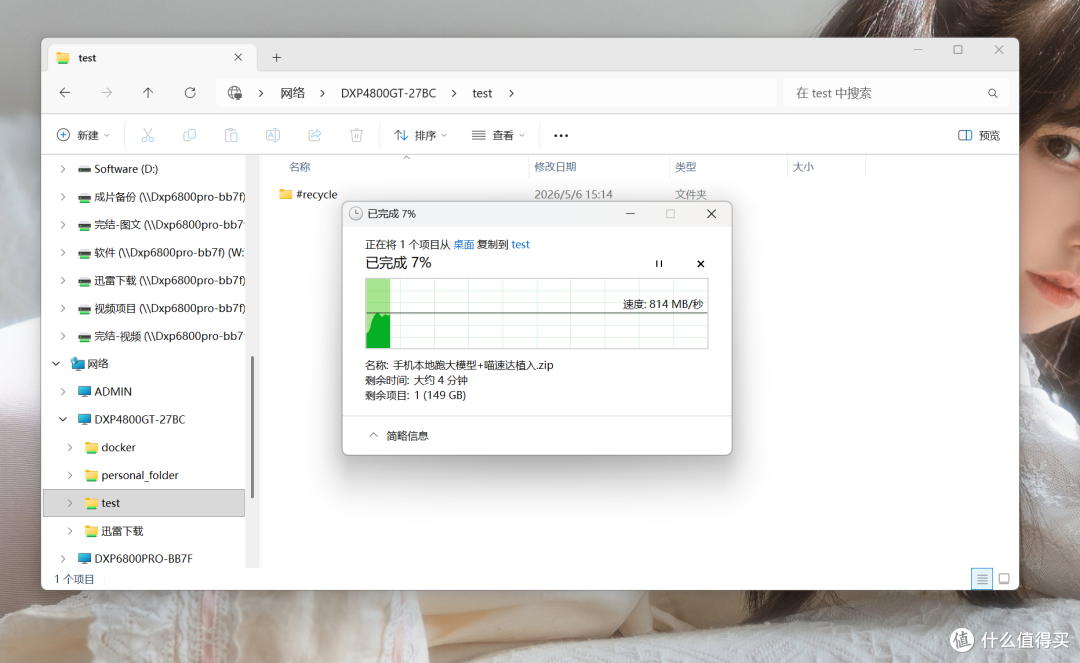Open 迅雷下载 folder under DXP4800GT-27BC
1080x663 pixels.
pyautogui.click(x=114, y=531)
